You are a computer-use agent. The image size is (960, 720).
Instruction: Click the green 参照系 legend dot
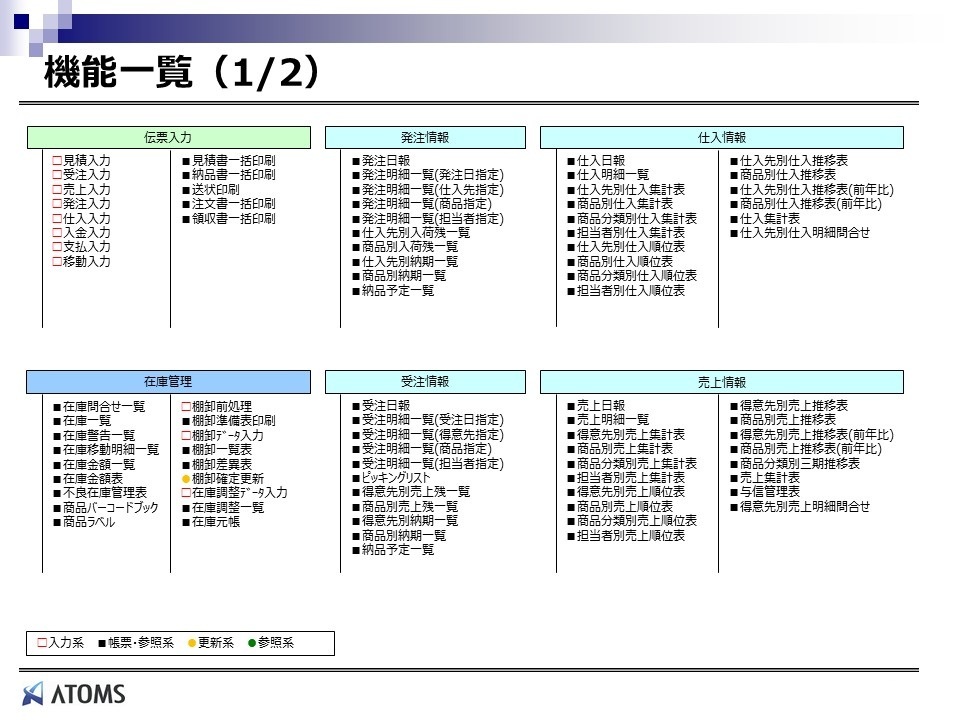(251, 643)
